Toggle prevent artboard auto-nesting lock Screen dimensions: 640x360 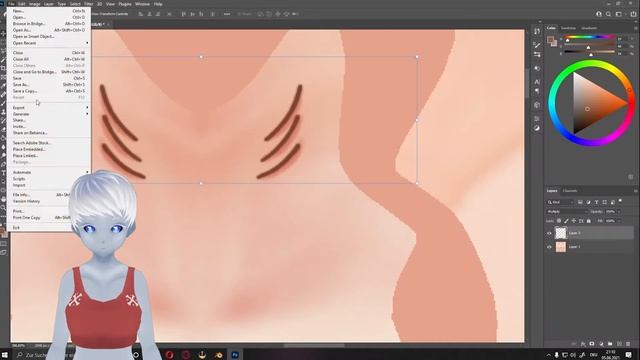point(581,221)
